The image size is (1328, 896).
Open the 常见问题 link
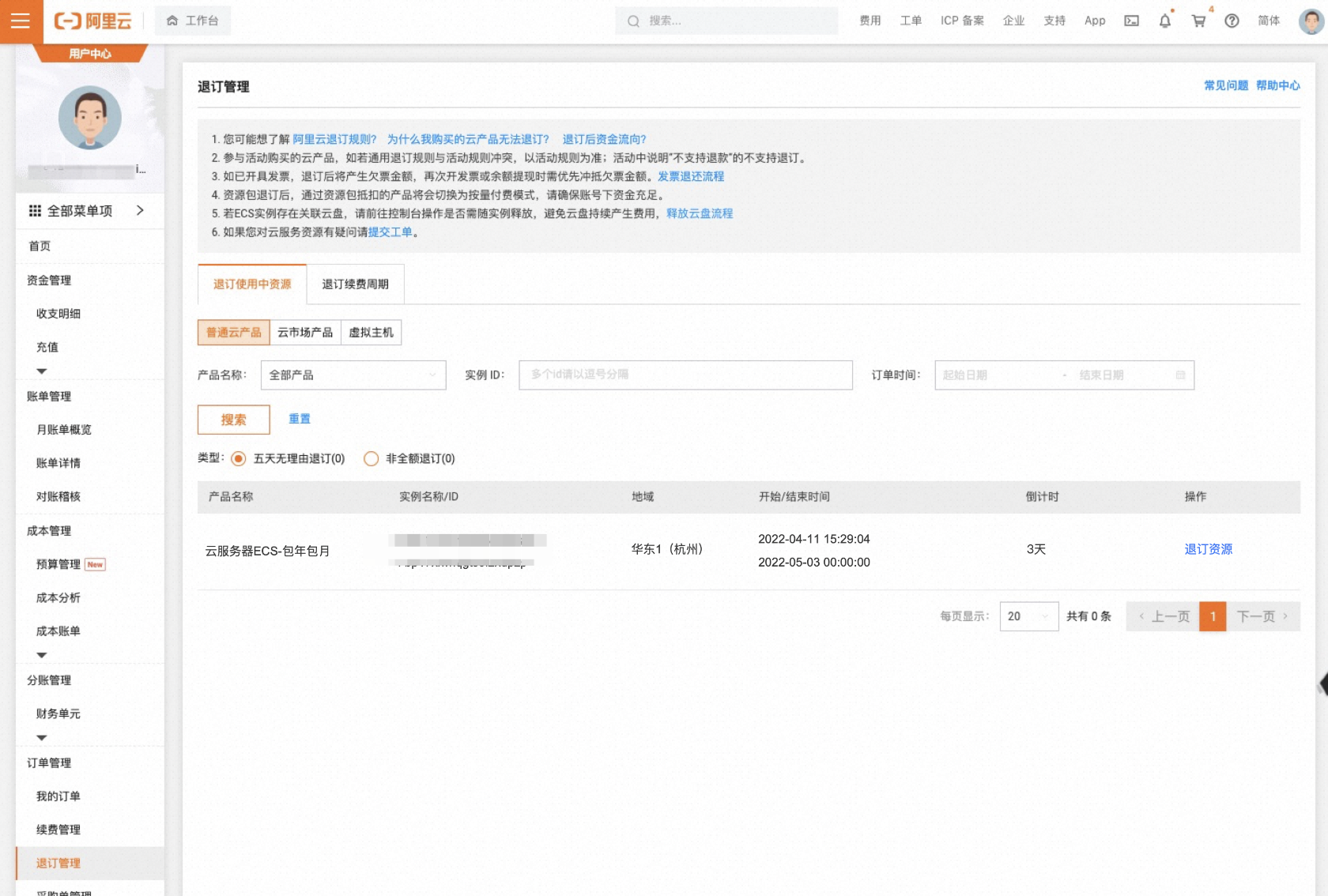pos(1226,85)
